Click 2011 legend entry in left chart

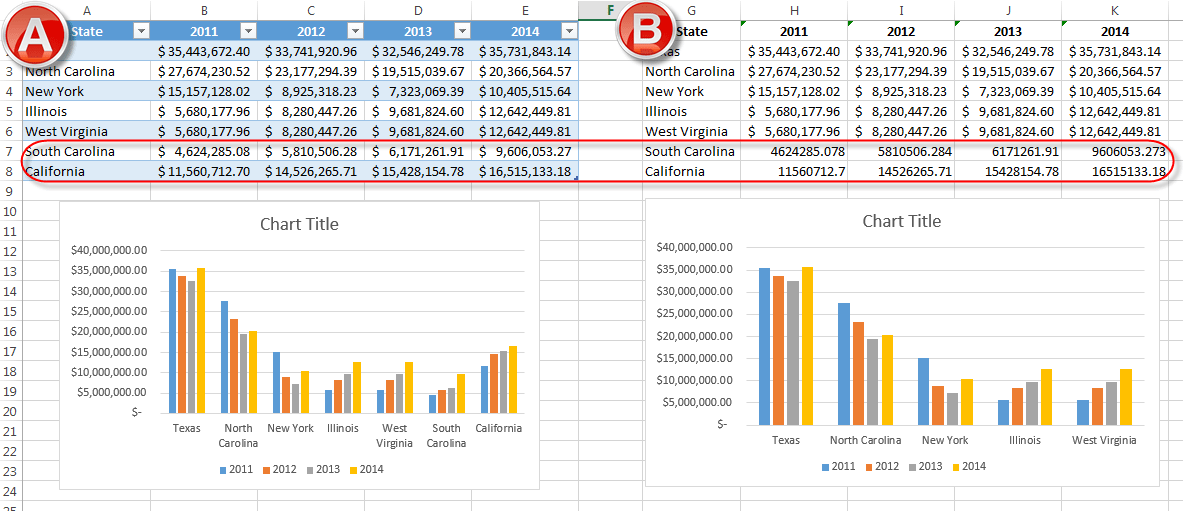[x=235, y=469]
